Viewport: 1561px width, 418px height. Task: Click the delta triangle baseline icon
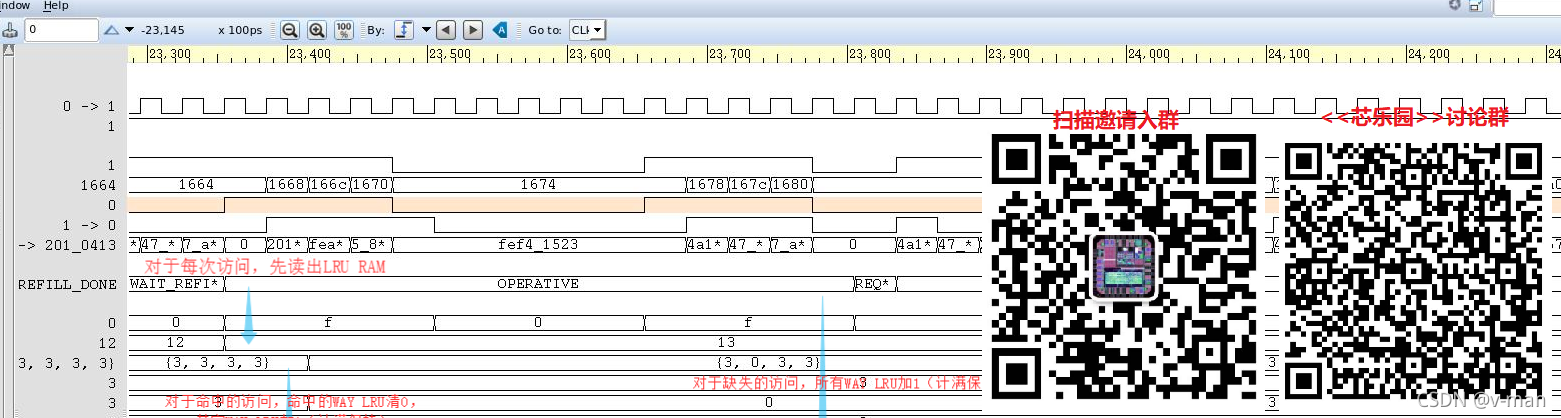112,30
